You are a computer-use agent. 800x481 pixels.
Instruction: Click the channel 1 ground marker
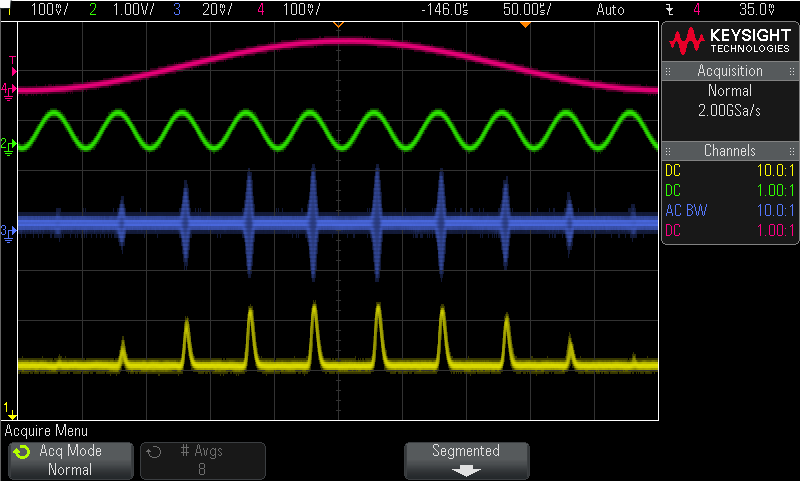(10, 411)
